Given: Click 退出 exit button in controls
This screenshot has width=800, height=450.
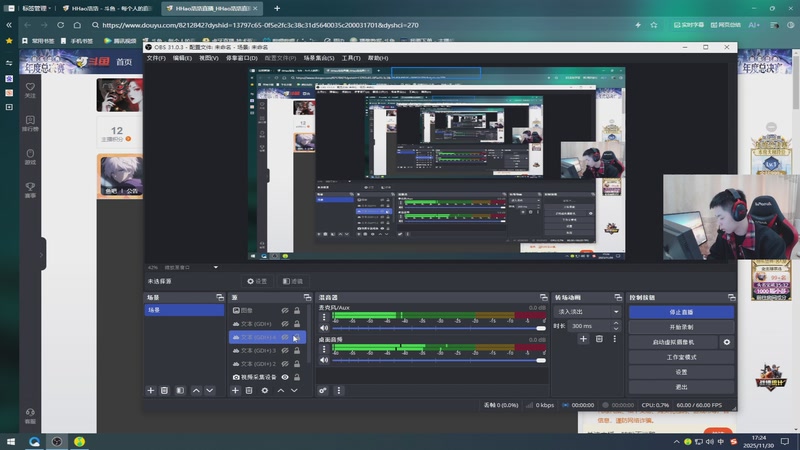Looking at the screenshot, I should 681,387.
